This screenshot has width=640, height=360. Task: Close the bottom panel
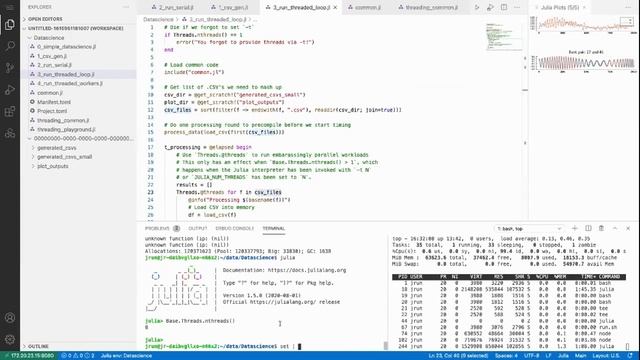[628, 229]
